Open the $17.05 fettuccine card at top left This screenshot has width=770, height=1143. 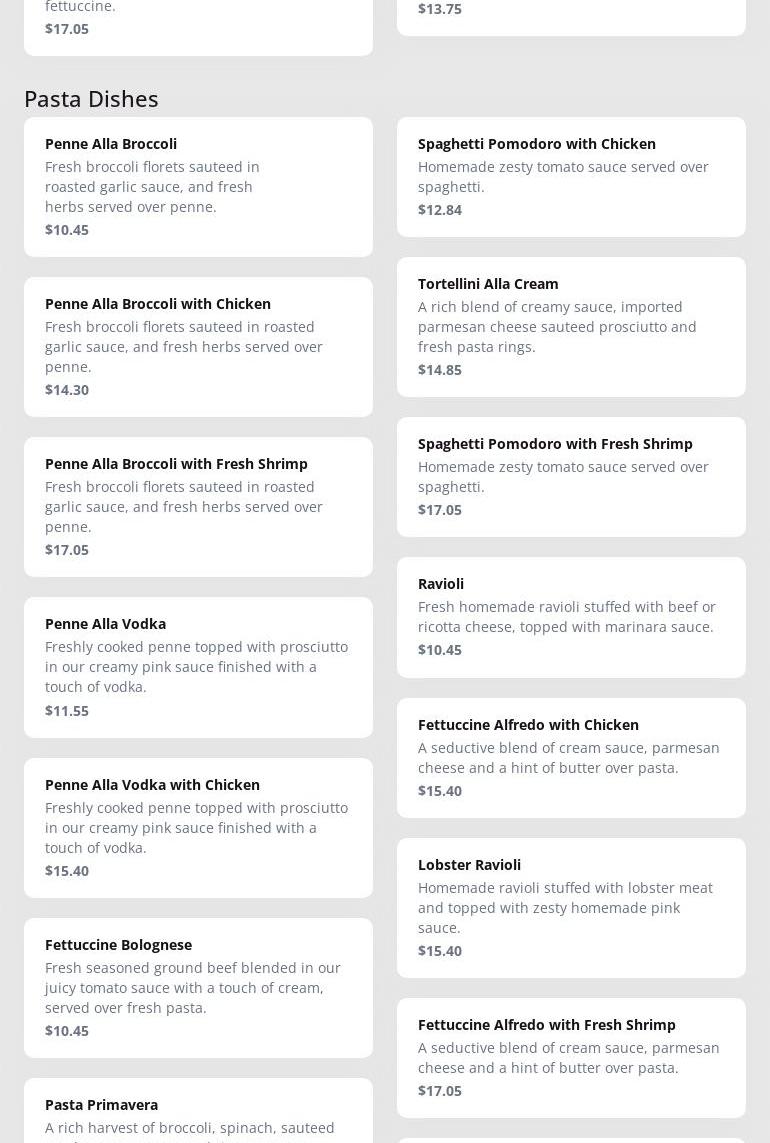[198, 28]
